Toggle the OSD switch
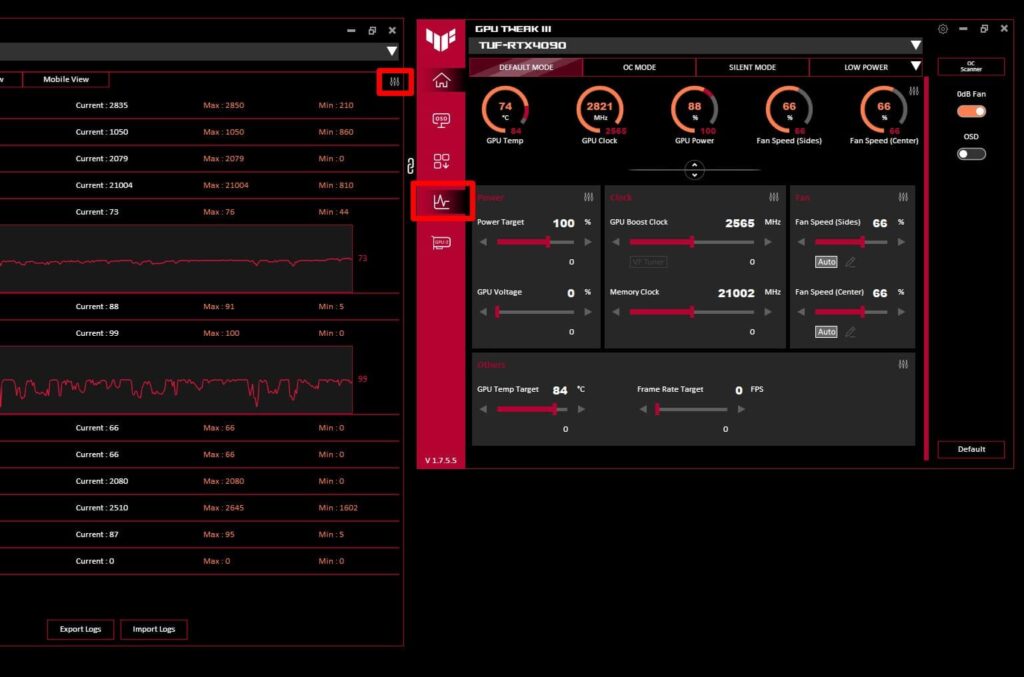 click(971, 154)
